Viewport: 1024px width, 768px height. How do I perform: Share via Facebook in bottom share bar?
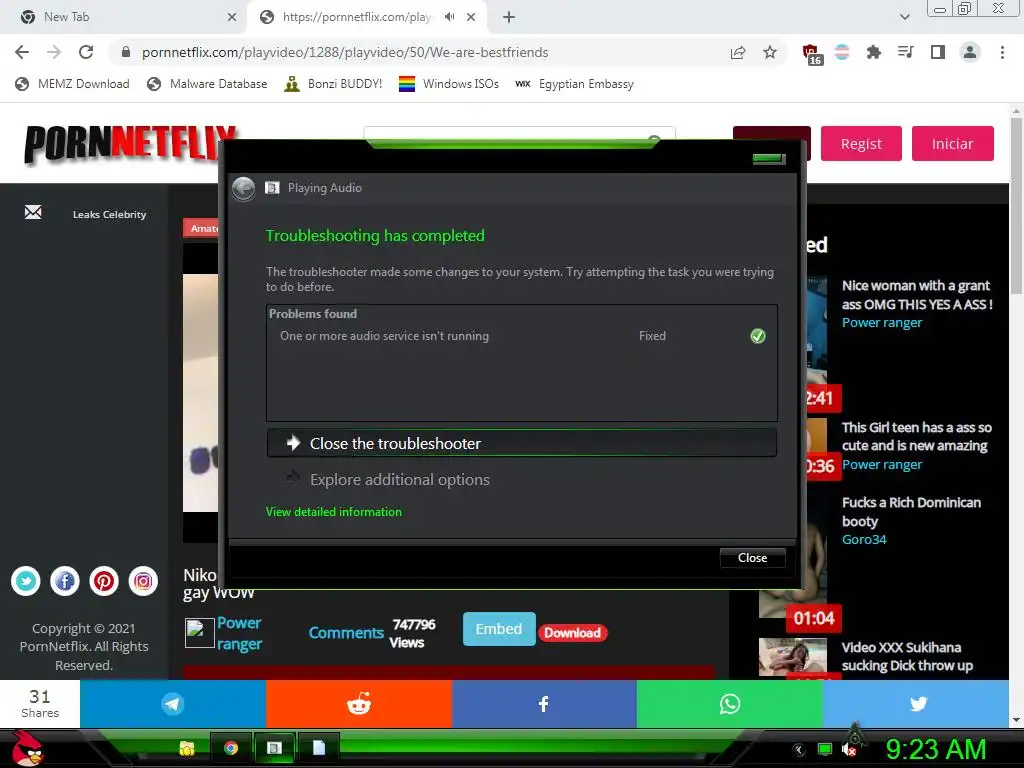pyautogui.click(x=543, y=704)
